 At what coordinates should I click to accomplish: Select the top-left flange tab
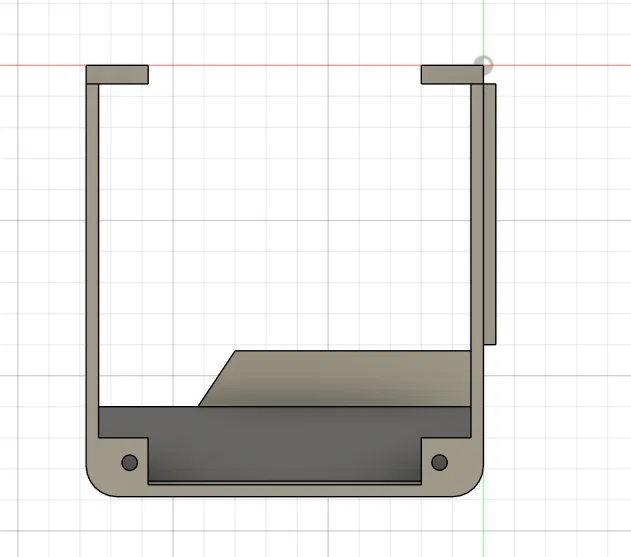117,74
